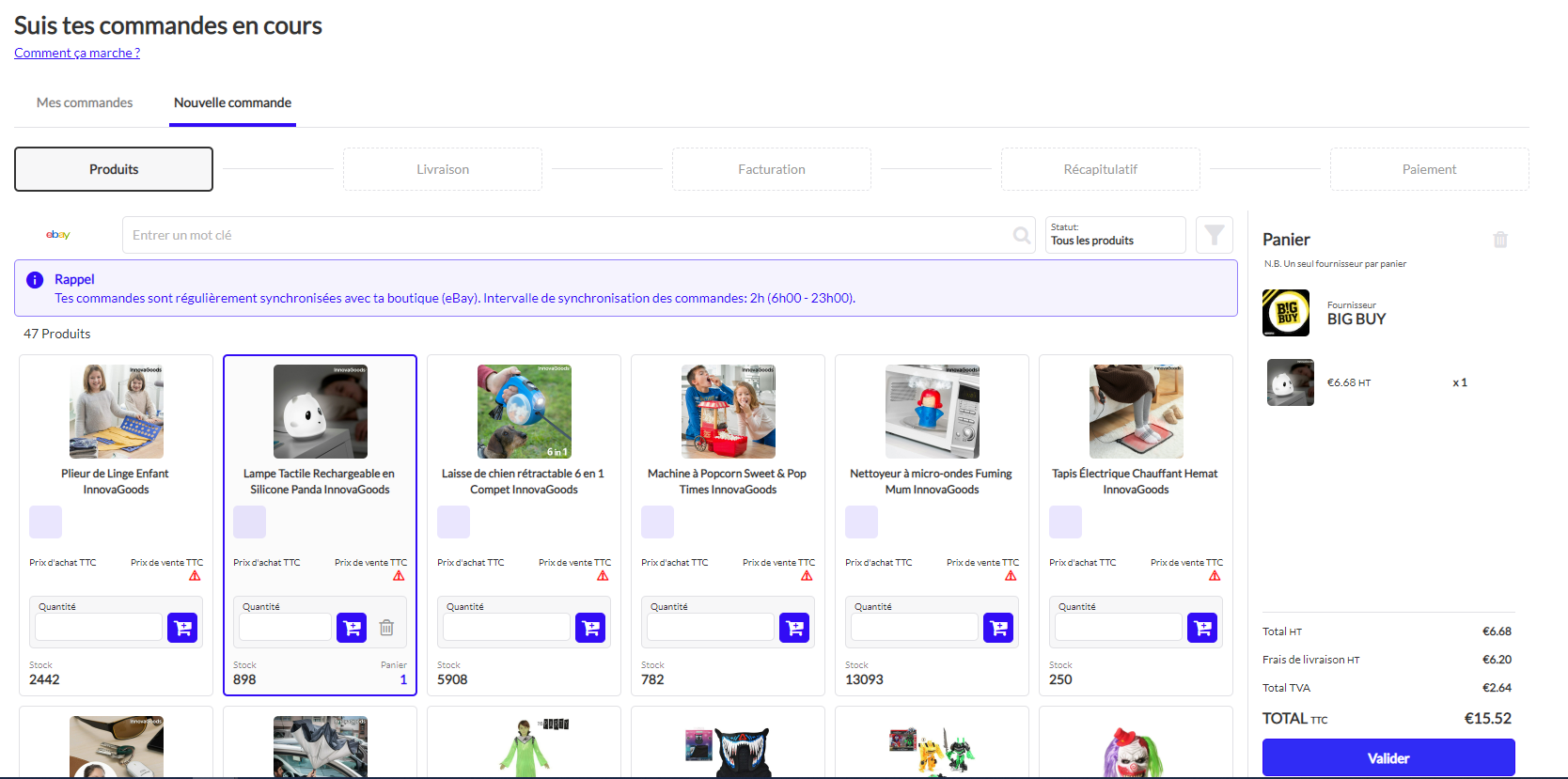Click quantity field for Tapis Électrique Chauffant

[x=1119, y=628]
